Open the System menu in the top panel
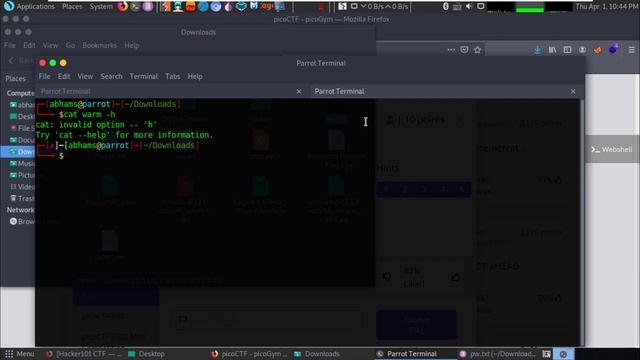This screenshot has height=360, width=640. click(101, 7)
